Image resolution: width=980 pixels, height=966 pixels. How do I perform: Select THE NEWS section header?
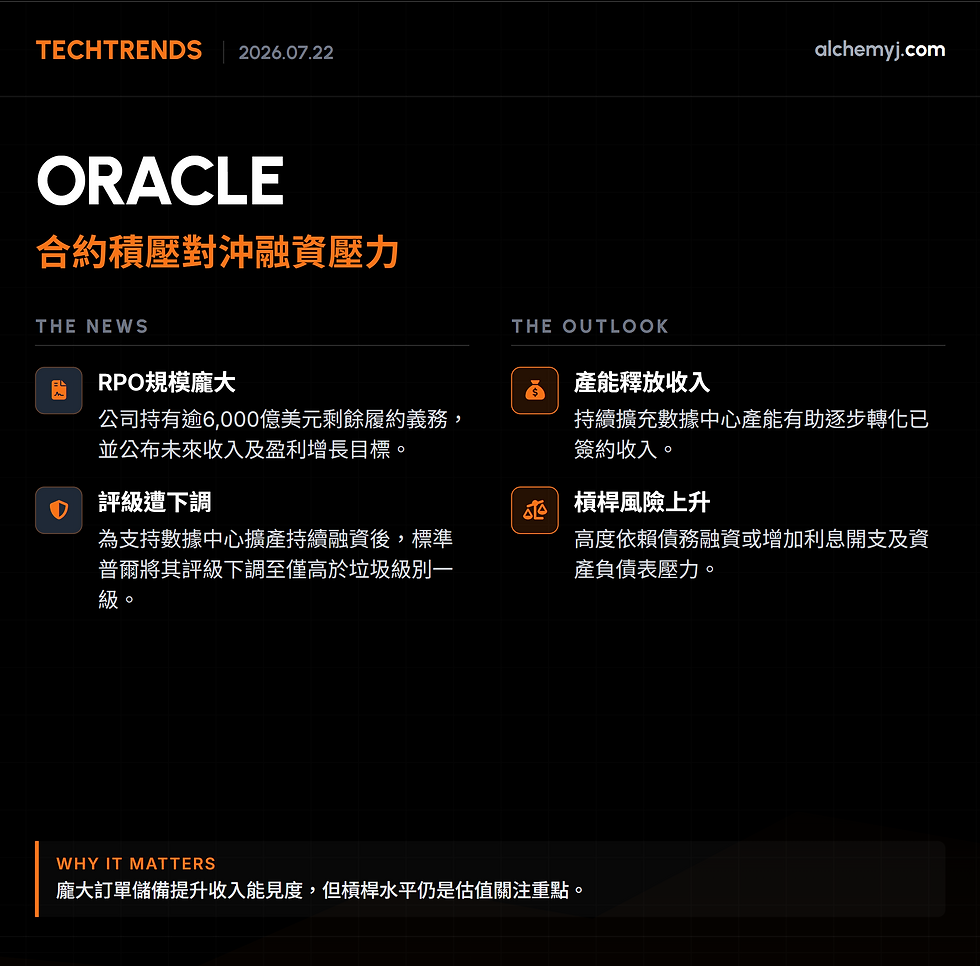[92, 326]
